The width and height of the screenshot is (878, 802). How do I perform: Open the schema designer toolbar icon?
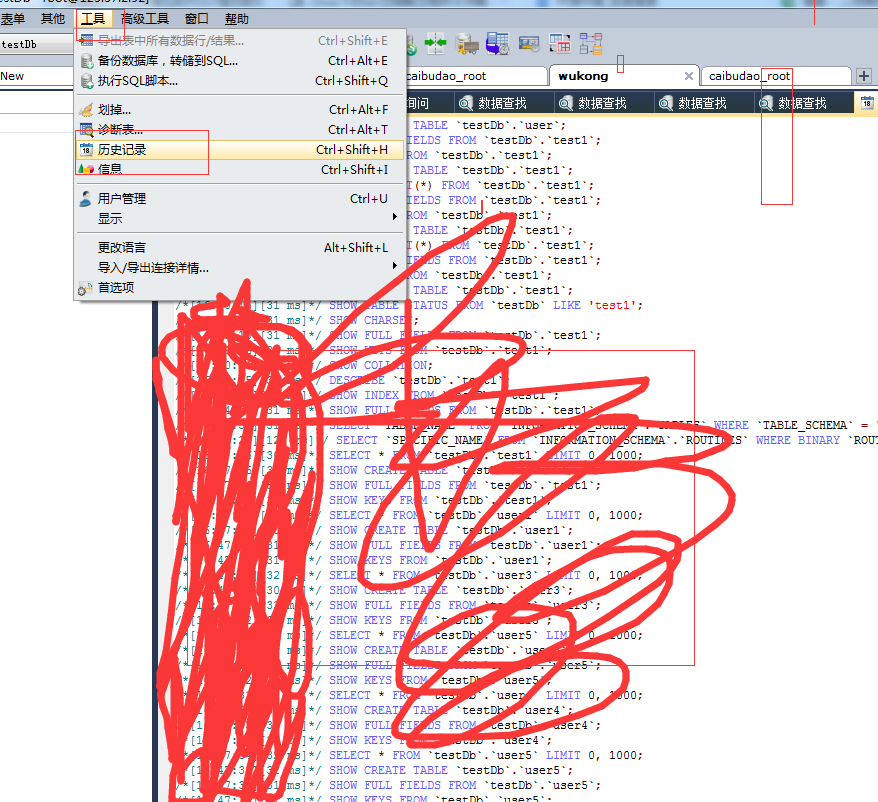click(x=591, y=44)
